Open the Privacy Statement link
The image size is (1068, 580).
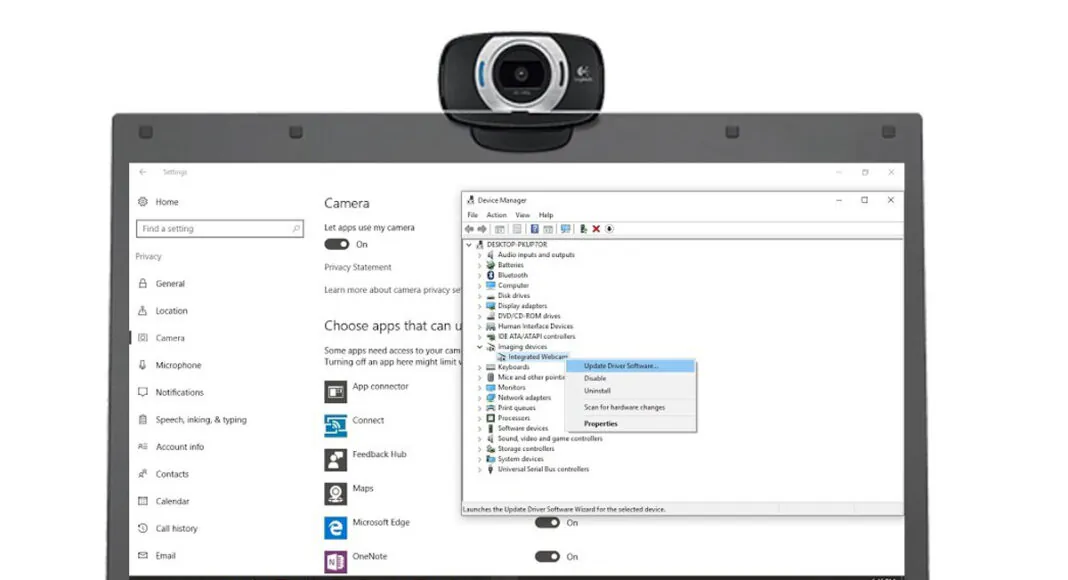point(357,267)
